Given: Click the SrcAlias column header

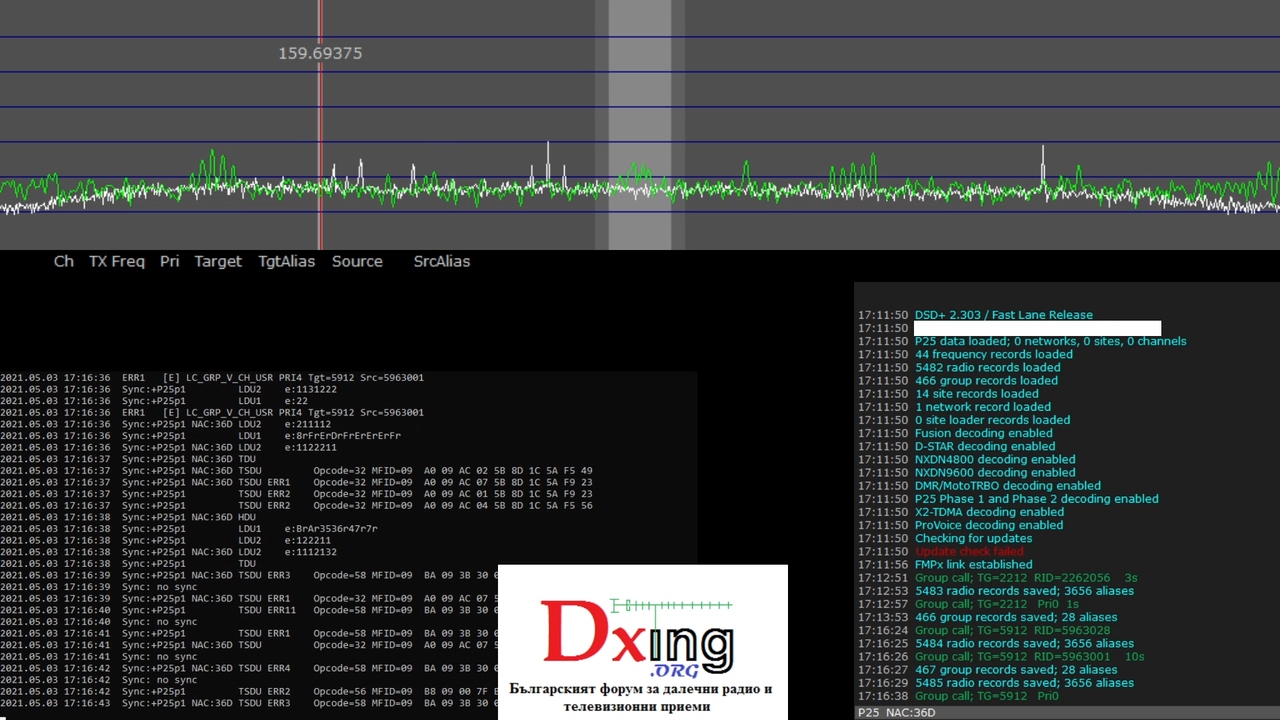Looking at the screenshot, I should [x=442, y=261].
